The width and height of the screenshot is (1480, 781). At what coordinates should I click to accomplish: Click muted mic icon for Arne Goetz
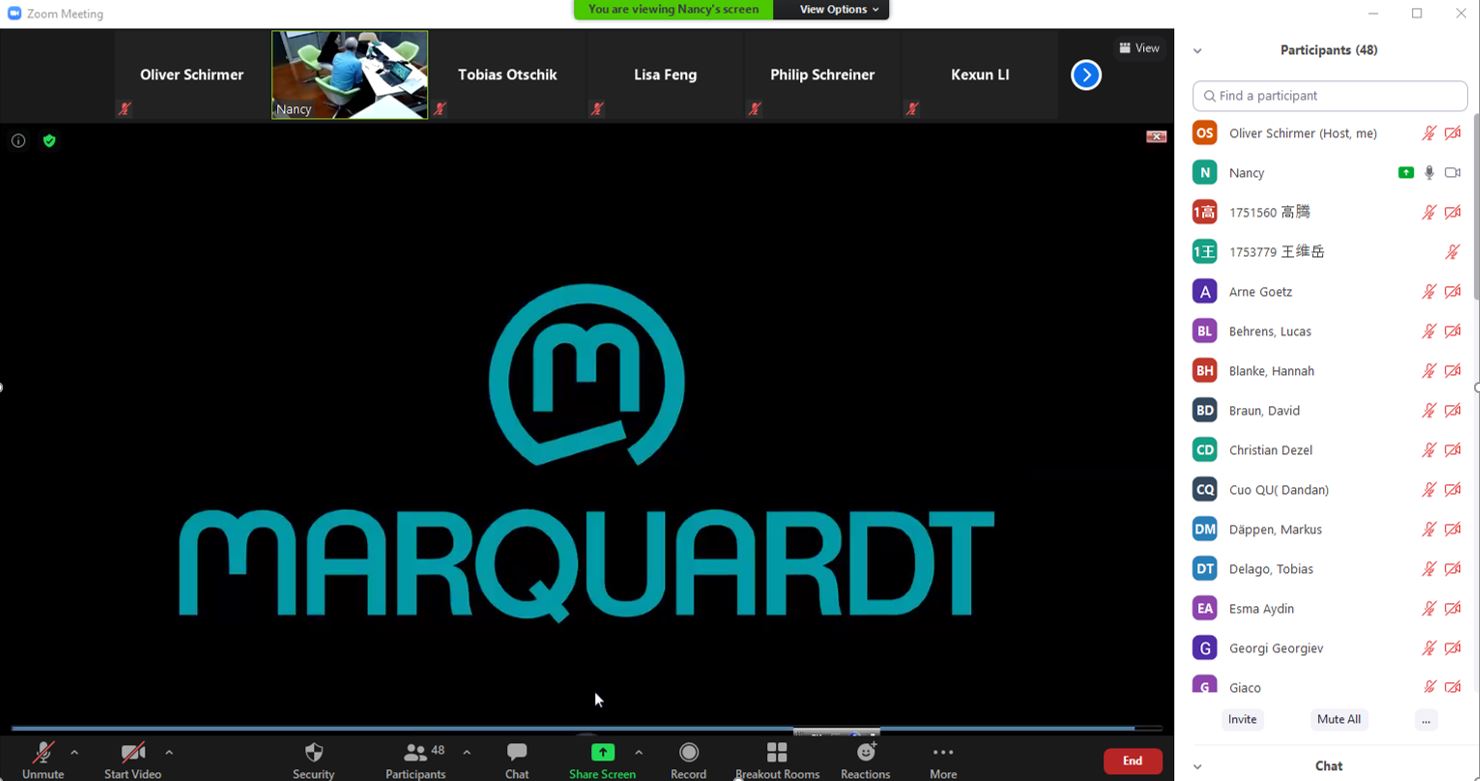(x=1429, y=292)
